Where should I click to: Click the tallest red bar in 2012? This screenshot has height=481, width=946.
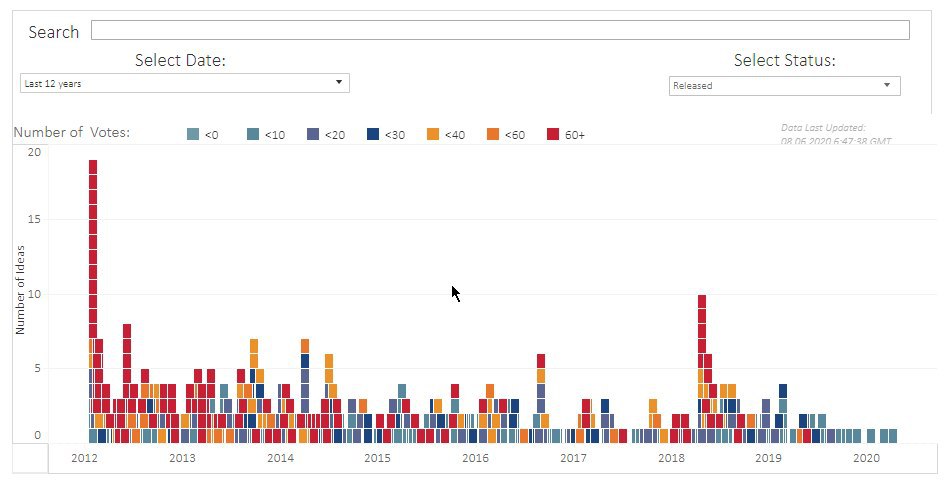[x=93, y=249]
